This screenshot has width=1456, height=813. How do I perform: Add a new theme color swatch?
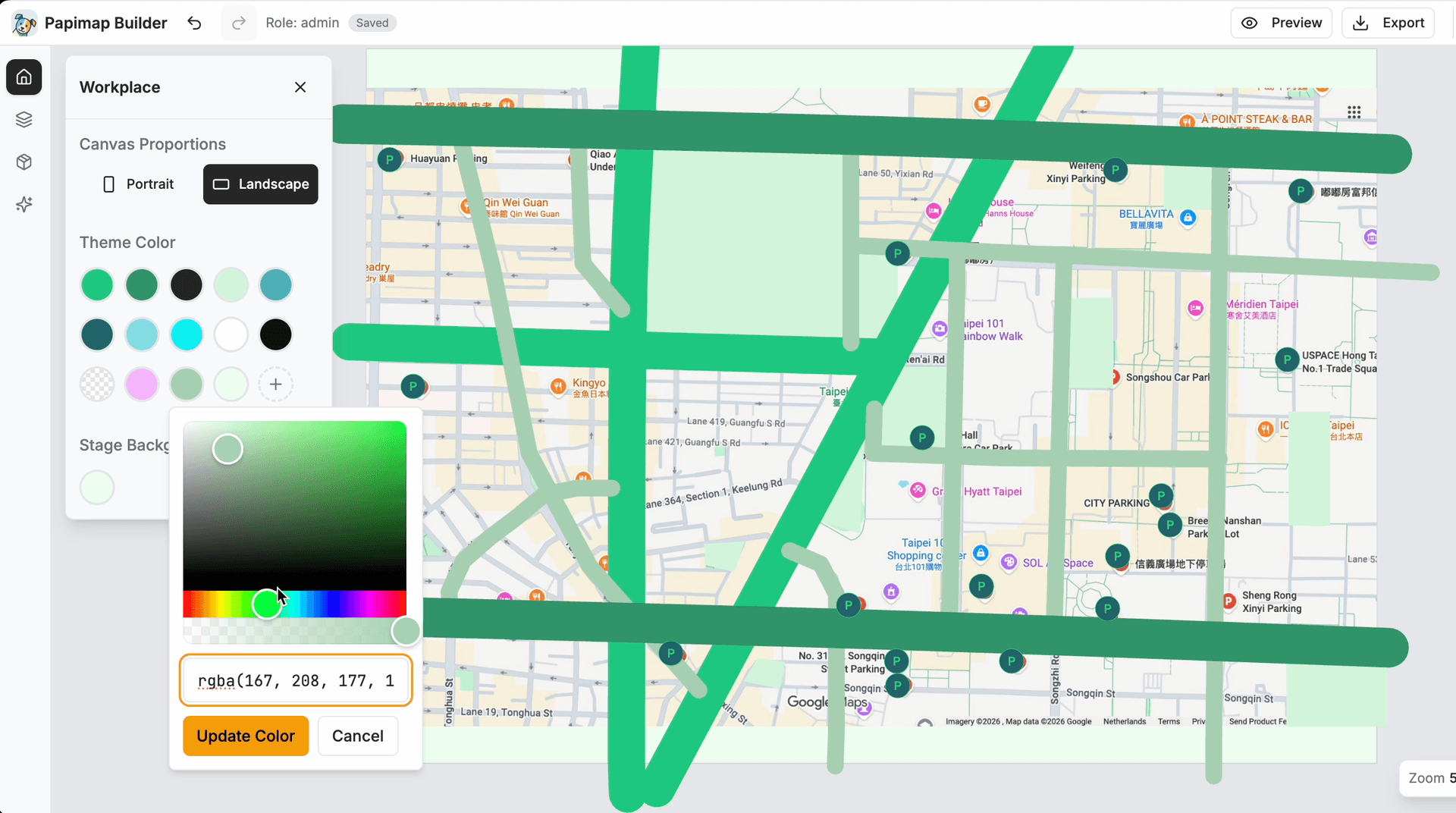pyautogui.click(x=275, y=385)
